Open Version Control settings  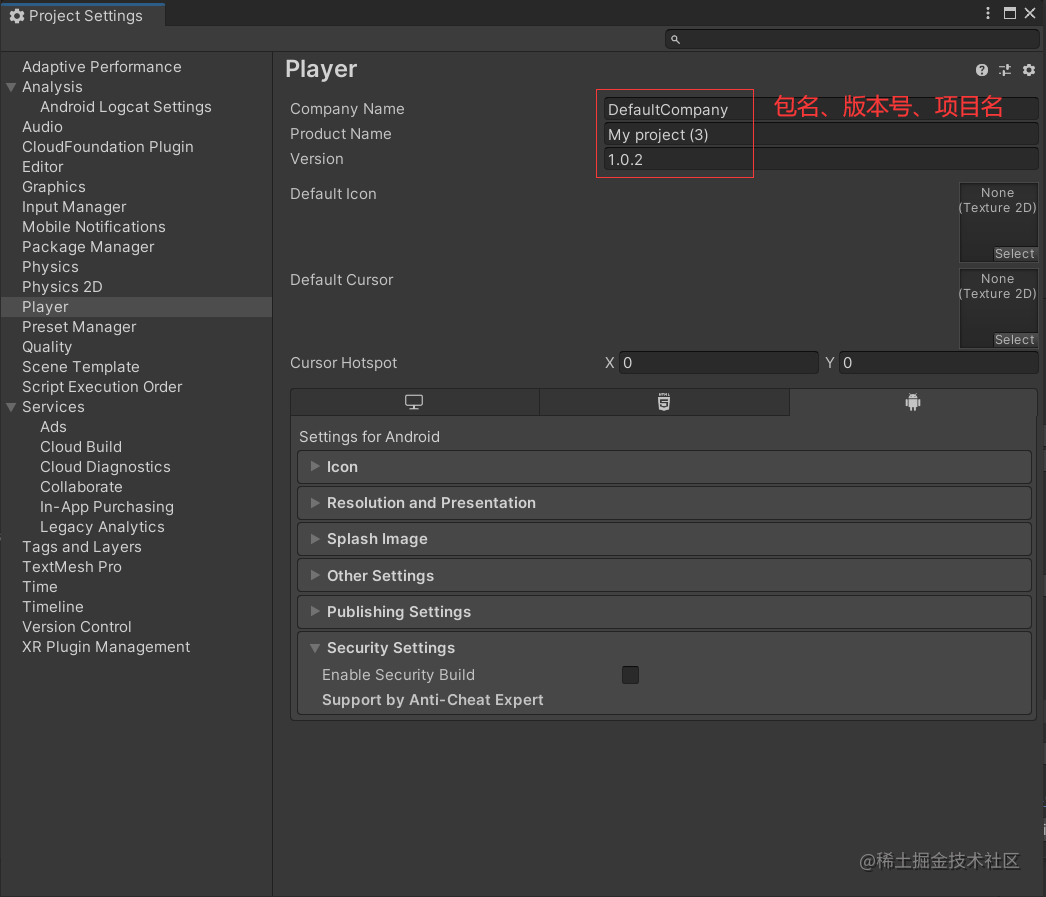click(77, 627)
